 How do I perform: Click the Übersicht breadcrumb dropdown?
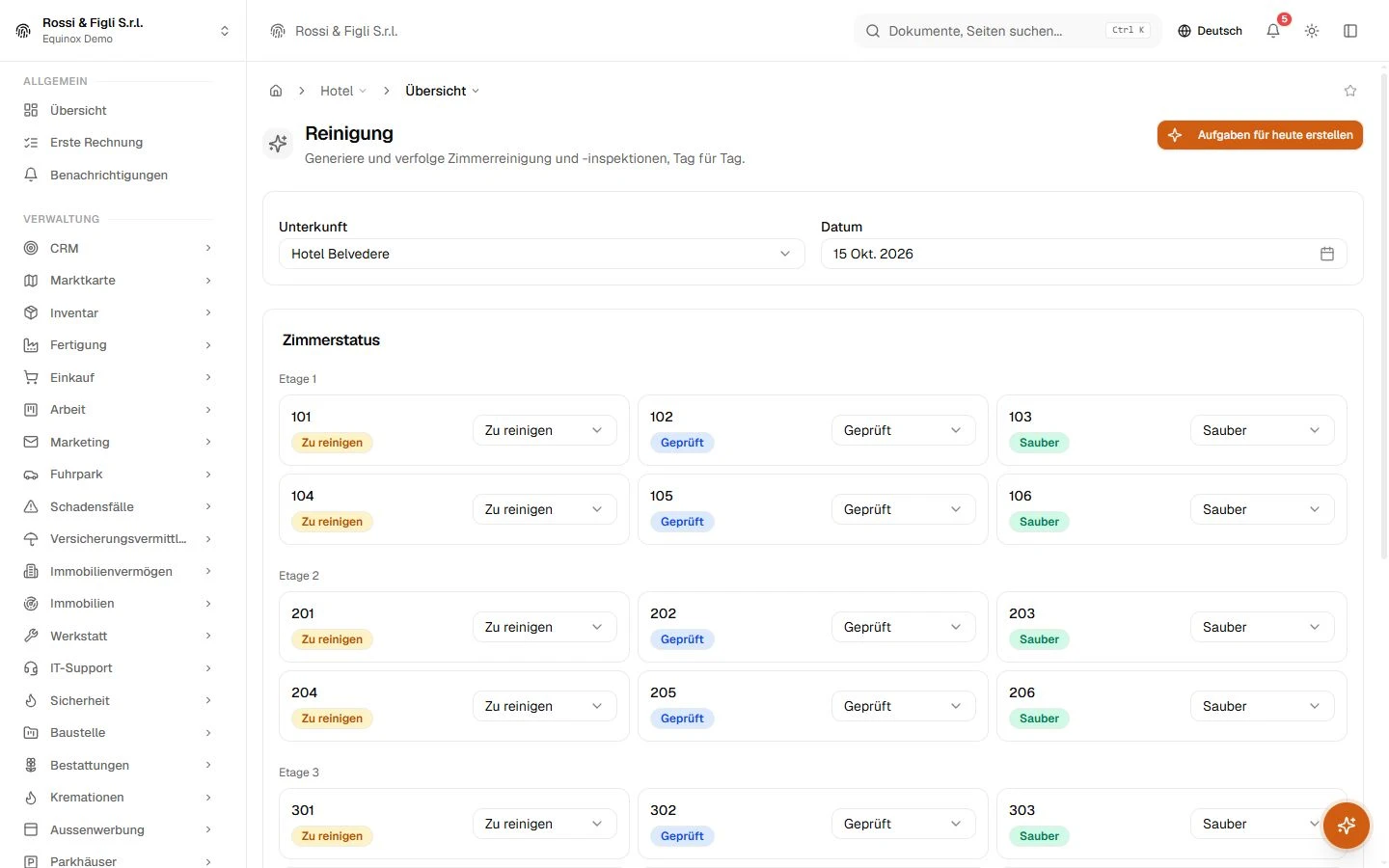[x=442, y=91]
